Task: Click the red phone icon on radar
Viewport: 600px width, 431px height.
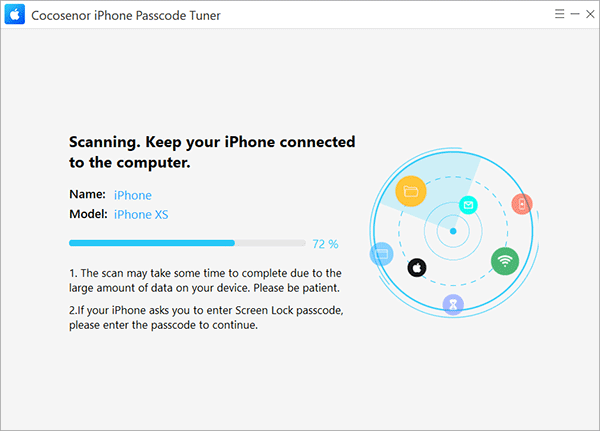Action: 522,204
